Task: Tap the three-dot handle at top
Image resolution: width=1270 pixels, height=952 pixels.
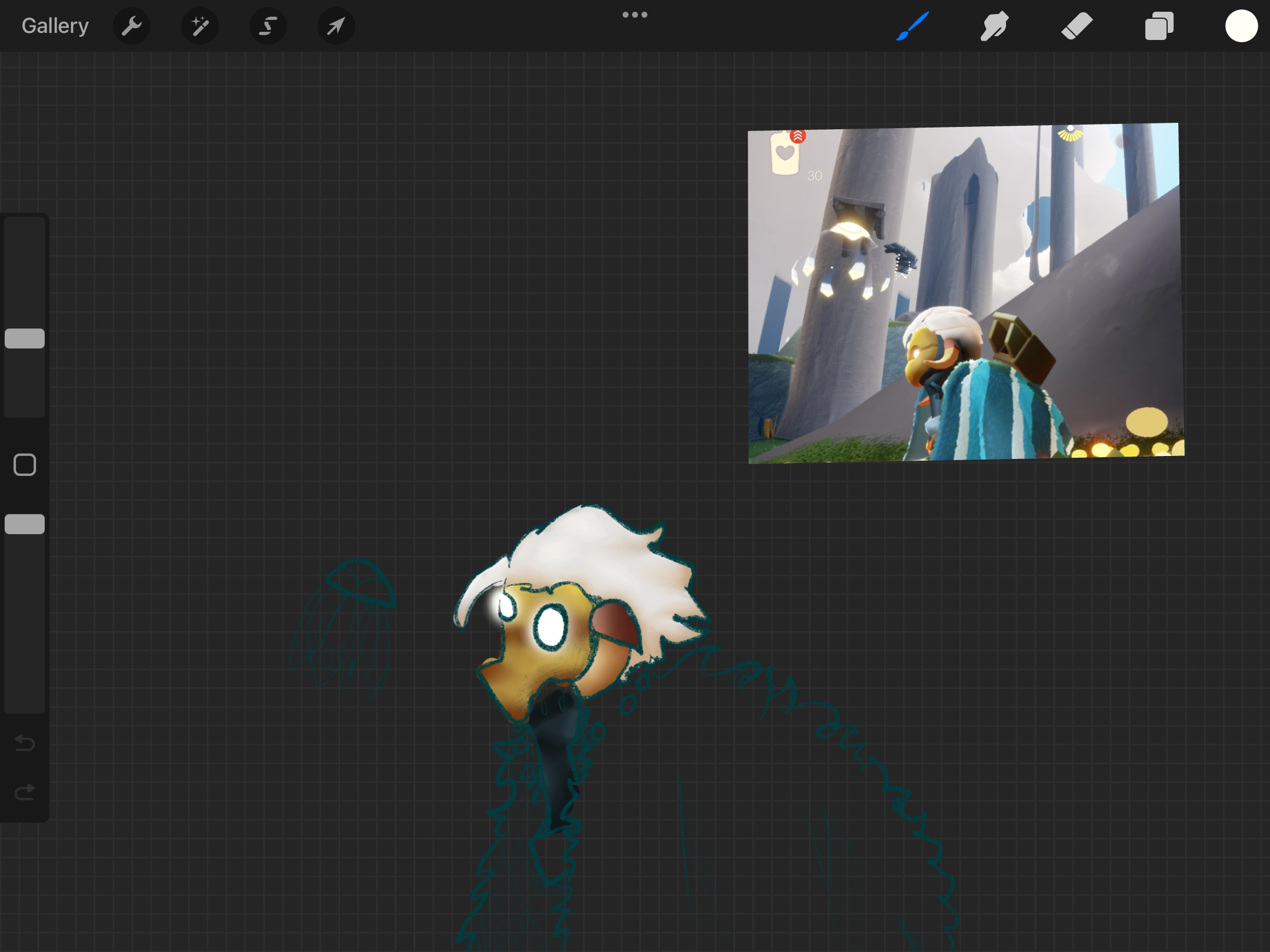Action: click(635, 15)
